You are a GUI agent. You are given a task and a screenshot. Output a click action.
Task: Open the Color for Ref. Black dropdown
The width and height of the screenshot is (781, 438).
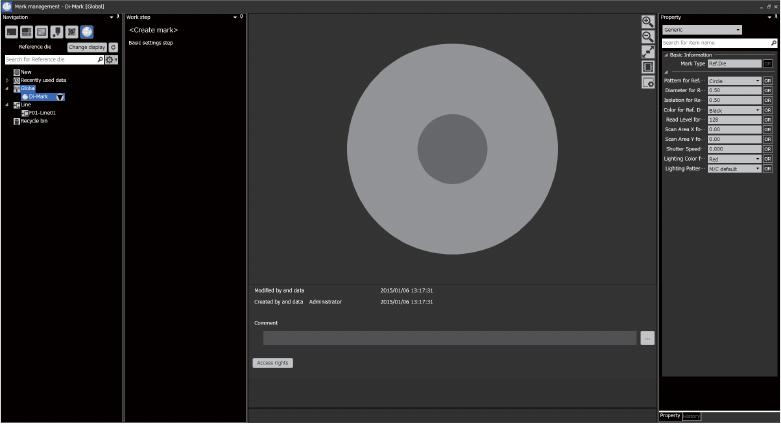tap(735, 110)
